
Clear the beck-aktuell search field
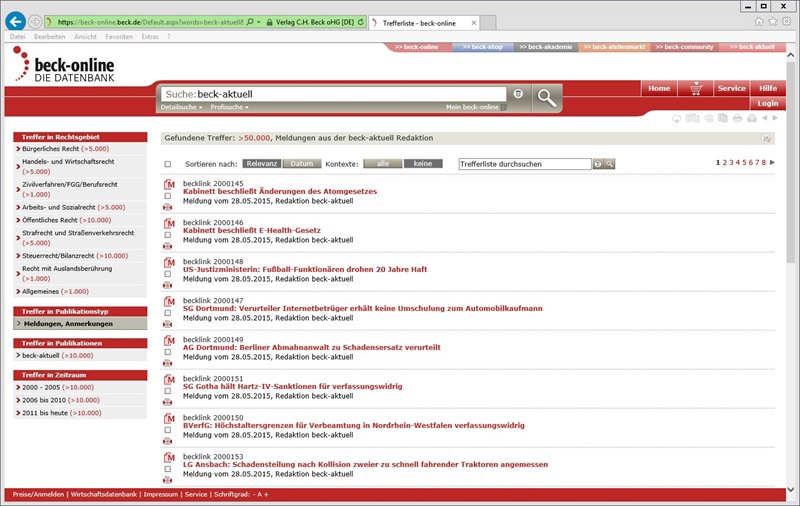(x=518, y=93)
